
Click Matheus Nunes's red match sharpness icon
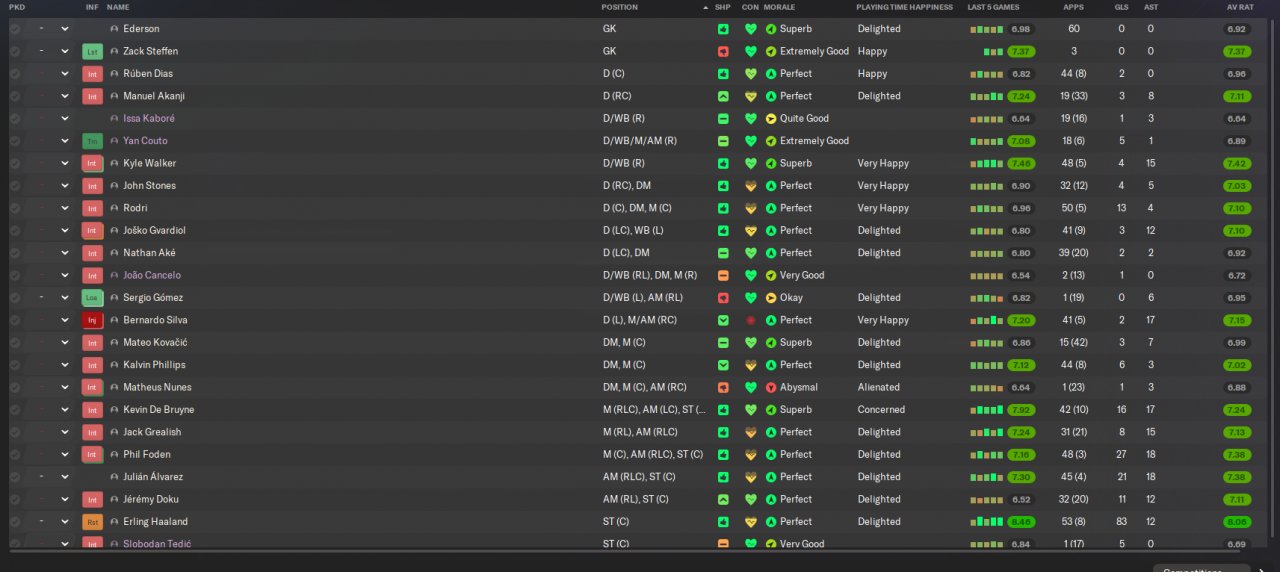pyautogui.click(x=723, y=387)
